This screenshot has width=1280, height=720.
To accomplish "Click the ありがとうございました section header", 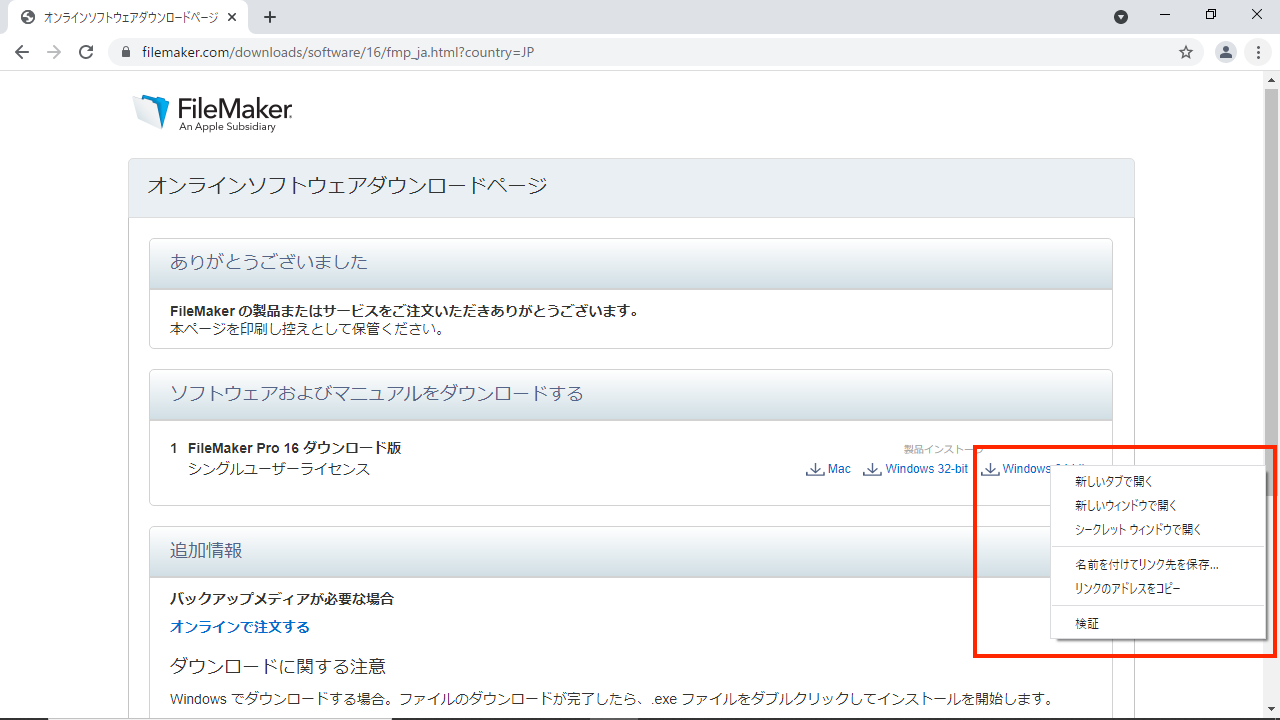I will (631, 263).
